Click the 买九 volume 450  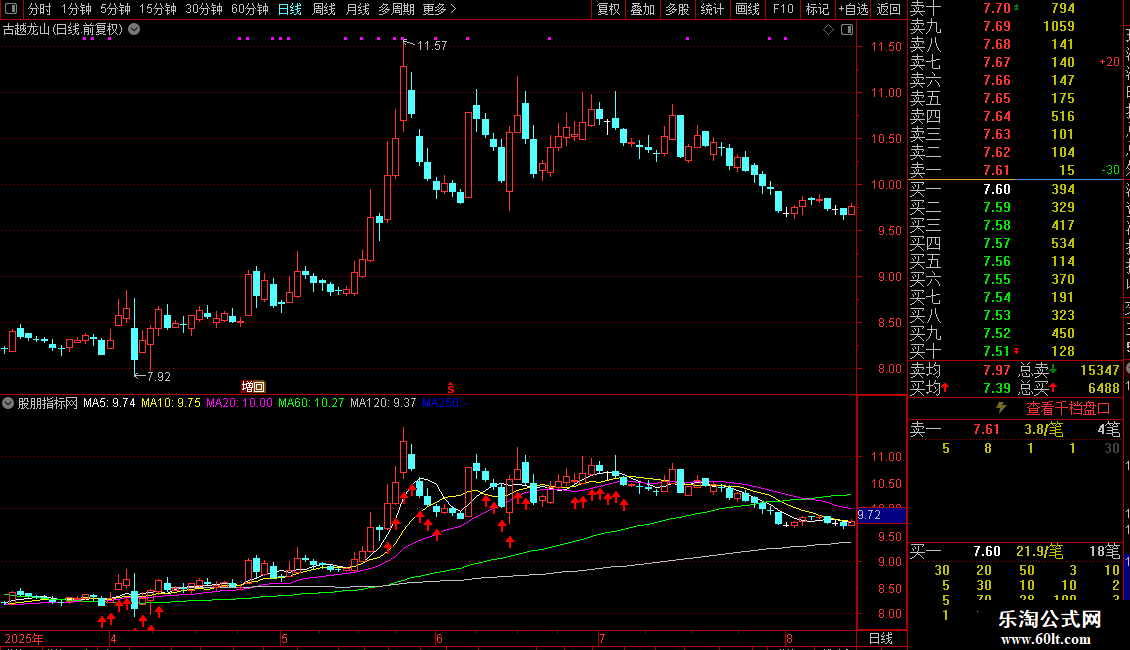pyautogui.click(x=1063, y=333)
